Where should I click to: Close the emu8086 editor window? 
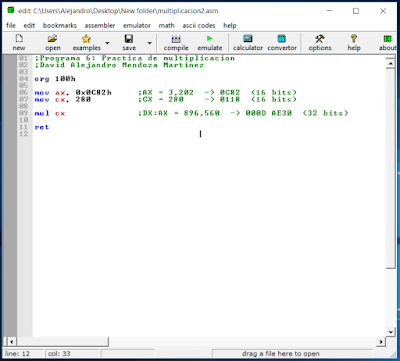click(383, 11)
